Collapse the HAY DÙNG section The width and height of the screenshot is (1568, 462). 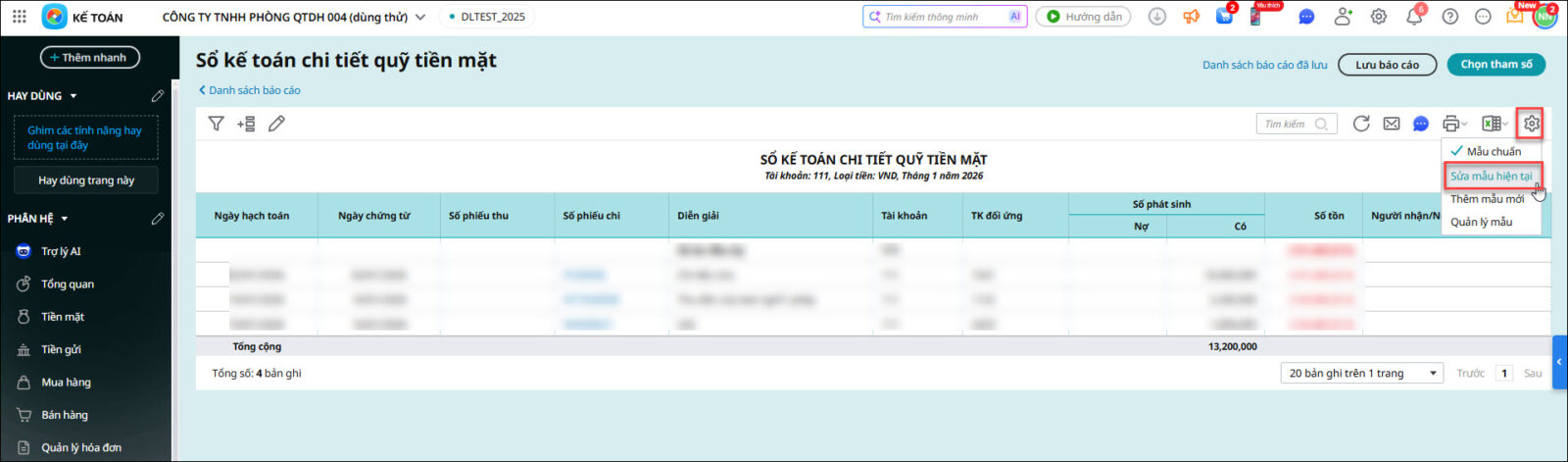click(x=73, y=96)
